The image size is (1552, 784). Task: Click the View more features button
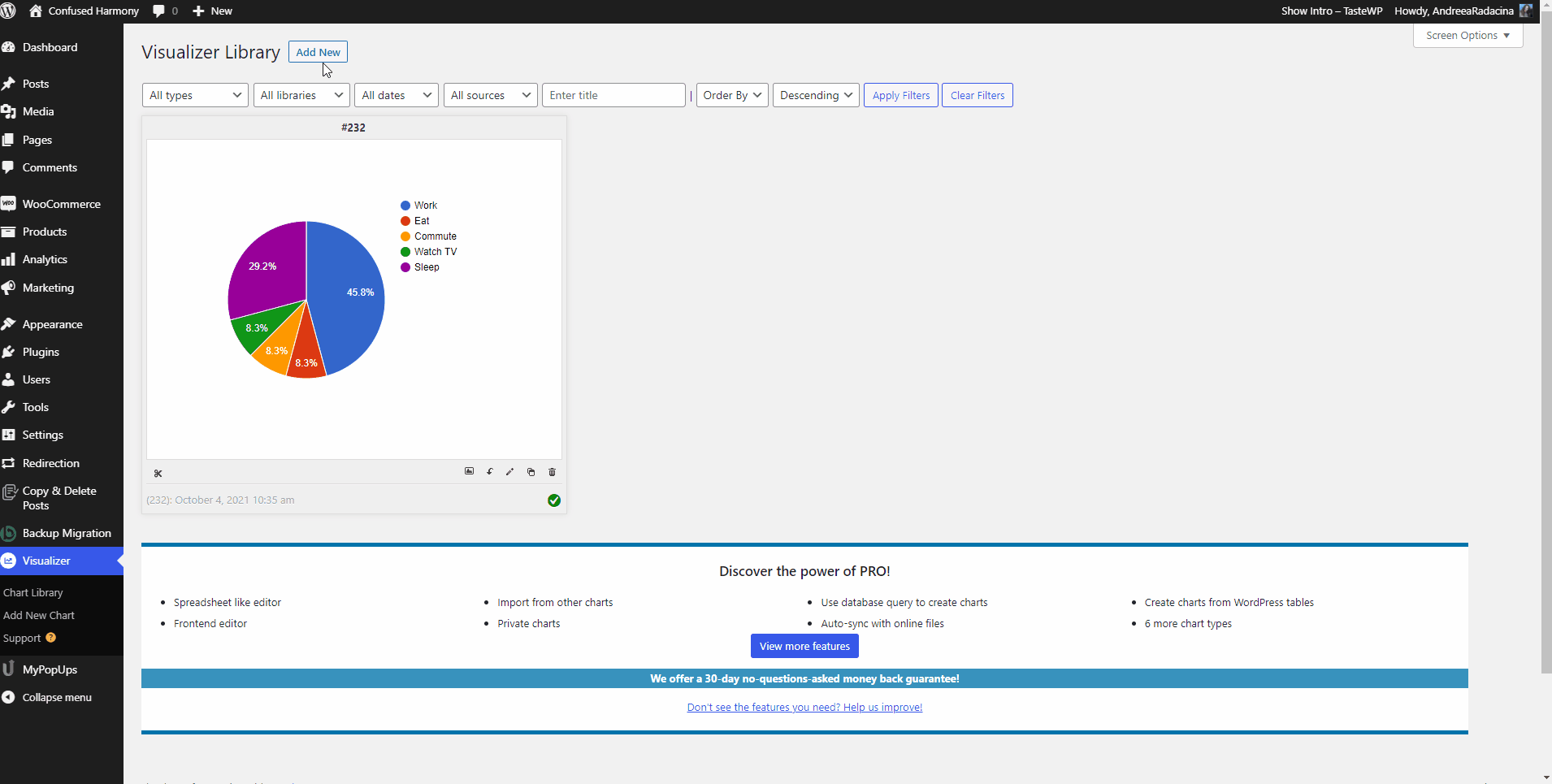(x=804, y=646)
